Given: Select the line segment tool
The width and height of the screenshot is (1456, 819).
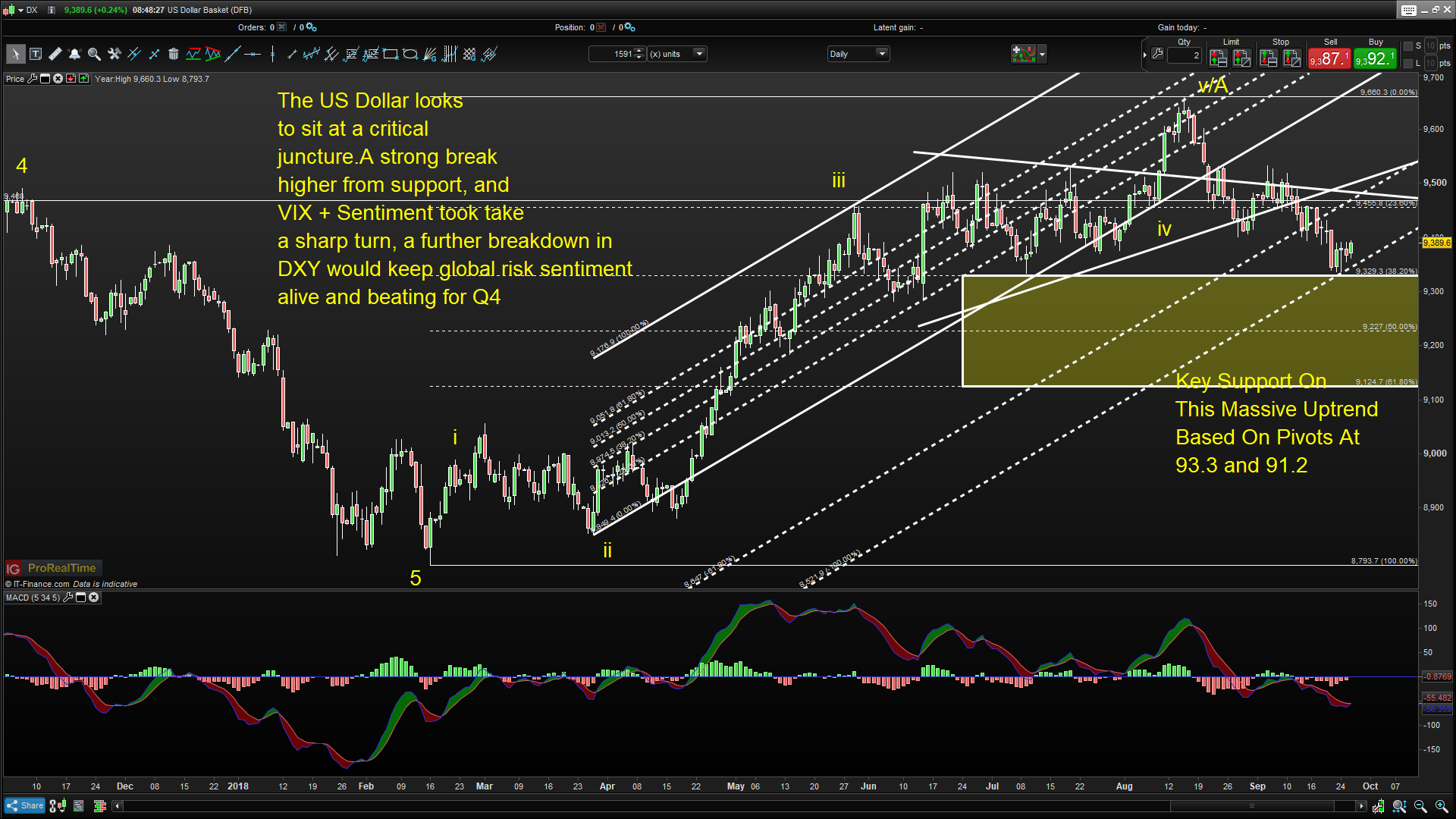Looking at the screenshot, I should click(292, 54).
